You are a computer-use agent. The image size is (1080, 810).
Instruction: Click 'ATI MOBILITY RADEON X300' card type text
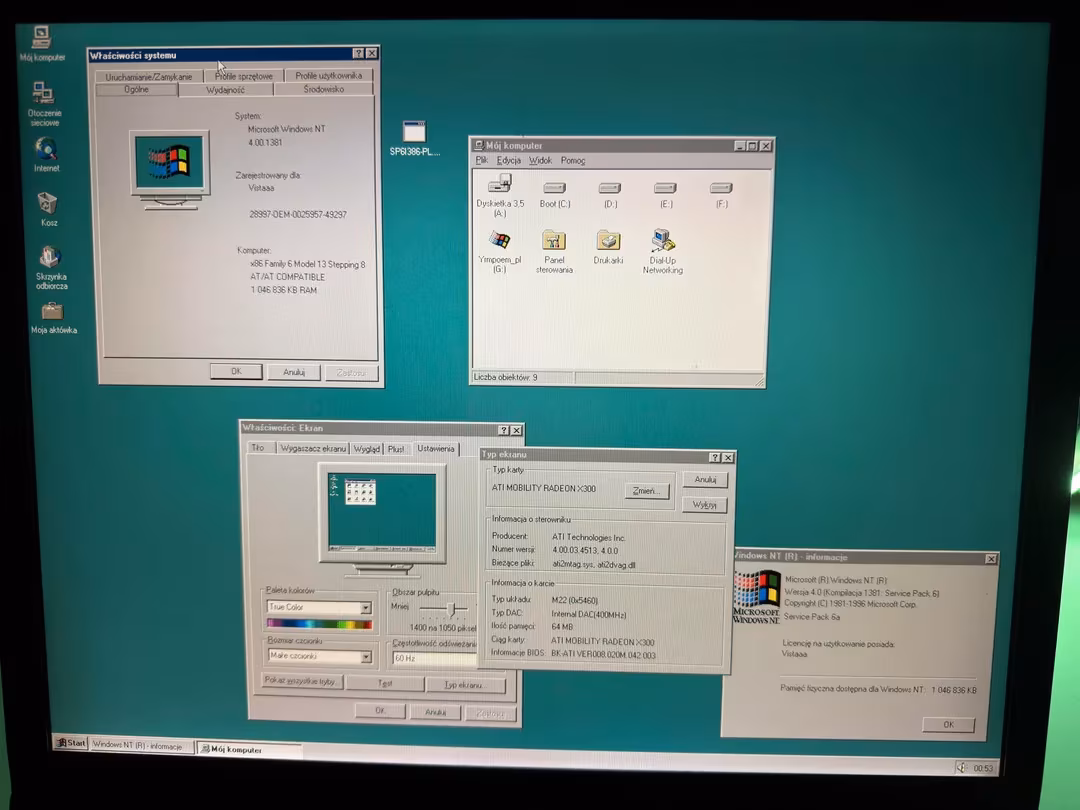(543, 488)
